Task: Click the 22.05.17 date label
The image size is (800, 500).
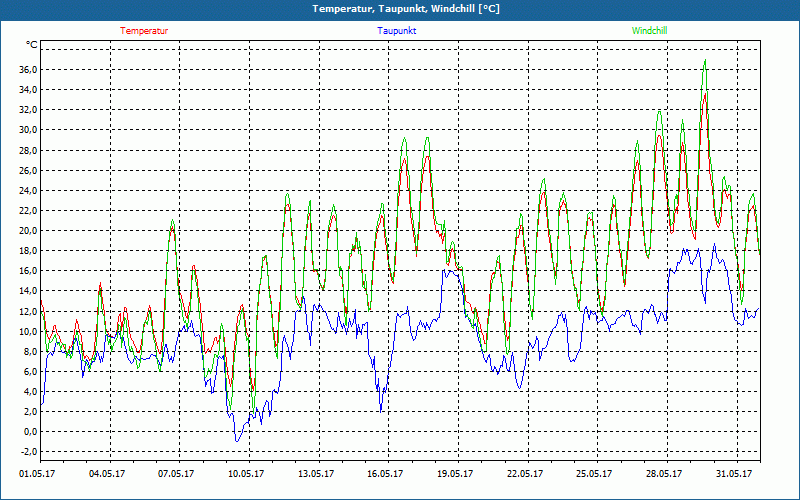Action: [525, 474]
